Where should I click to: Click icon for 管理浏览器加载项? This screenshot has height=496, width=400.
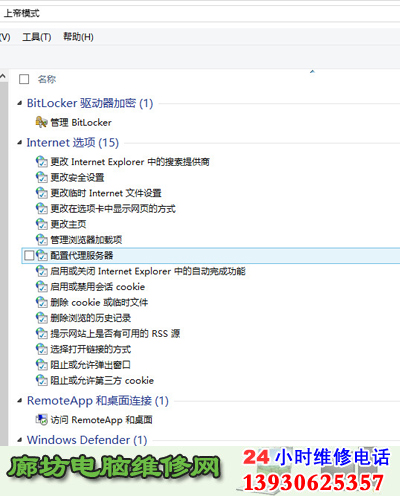pos(42,240)
